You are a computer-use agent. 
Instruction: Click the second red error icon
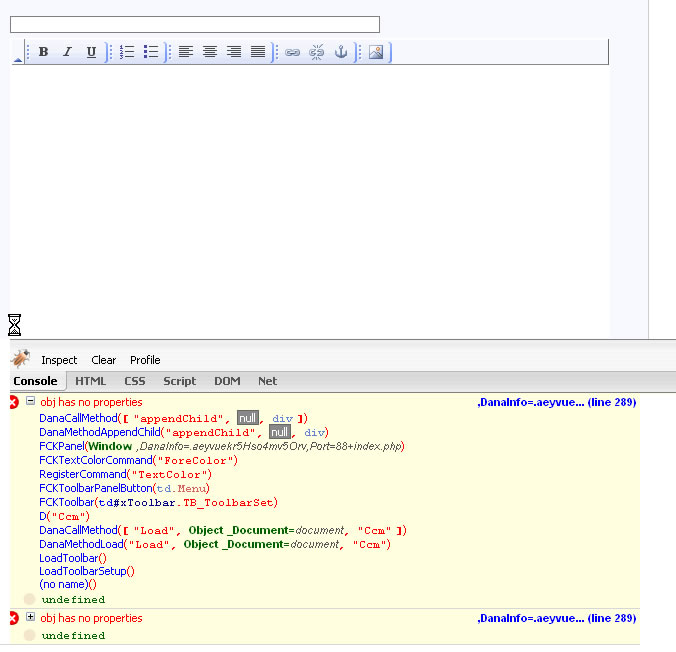[14, 618]
